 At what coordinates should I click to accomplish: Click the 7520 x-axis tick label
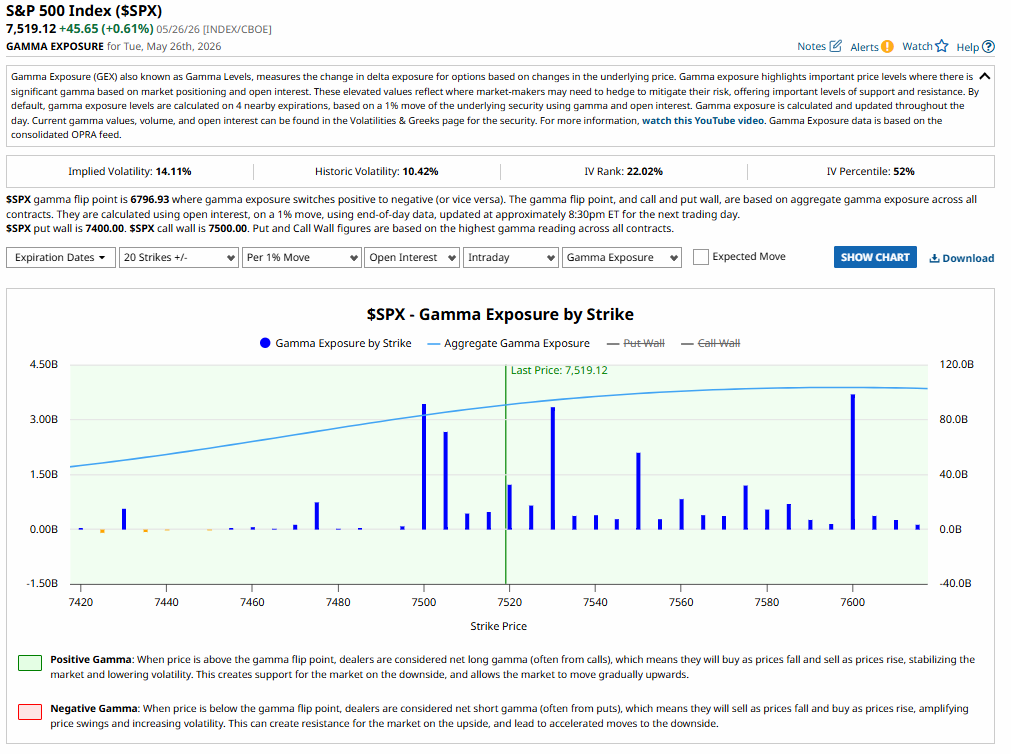[509, 602]
